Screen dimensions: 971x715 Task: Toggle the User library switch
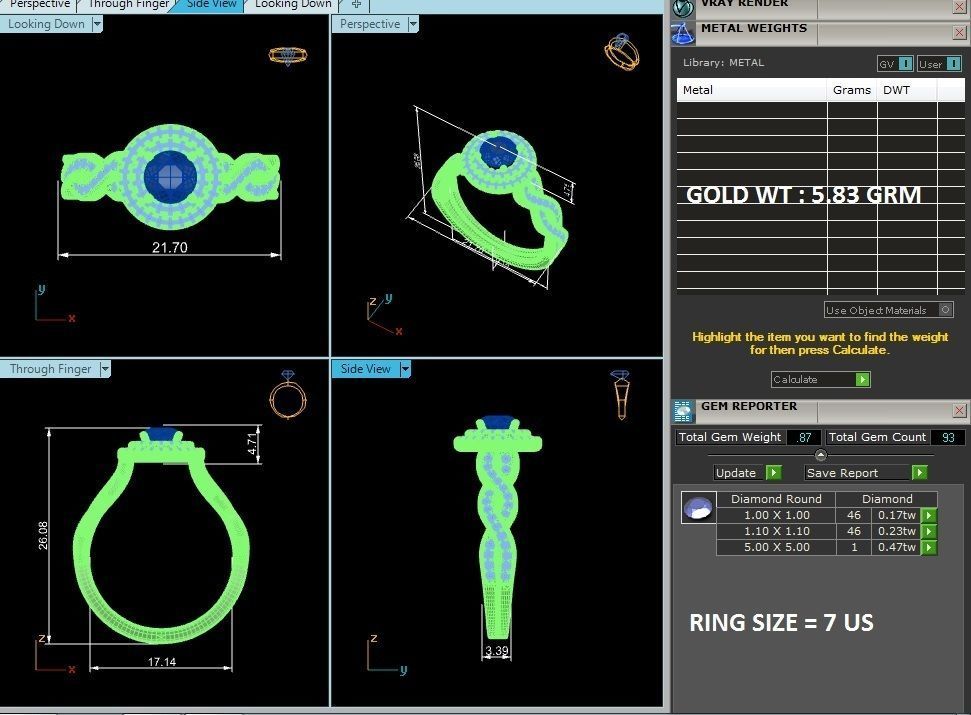click(954, 64)
